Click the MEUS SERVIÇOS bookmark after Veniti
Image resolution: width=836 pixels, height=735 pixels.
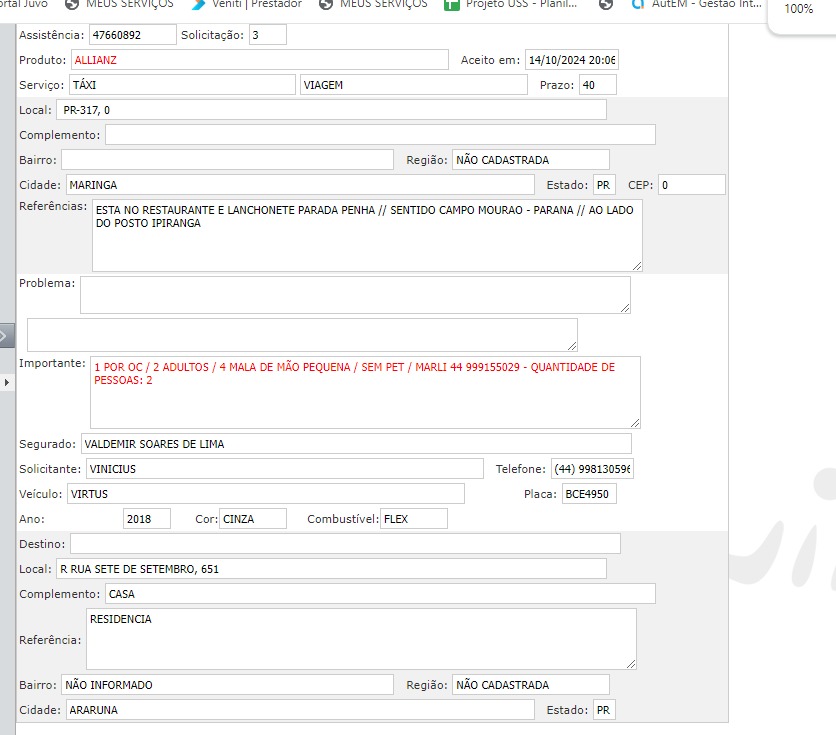click(373, 4)
